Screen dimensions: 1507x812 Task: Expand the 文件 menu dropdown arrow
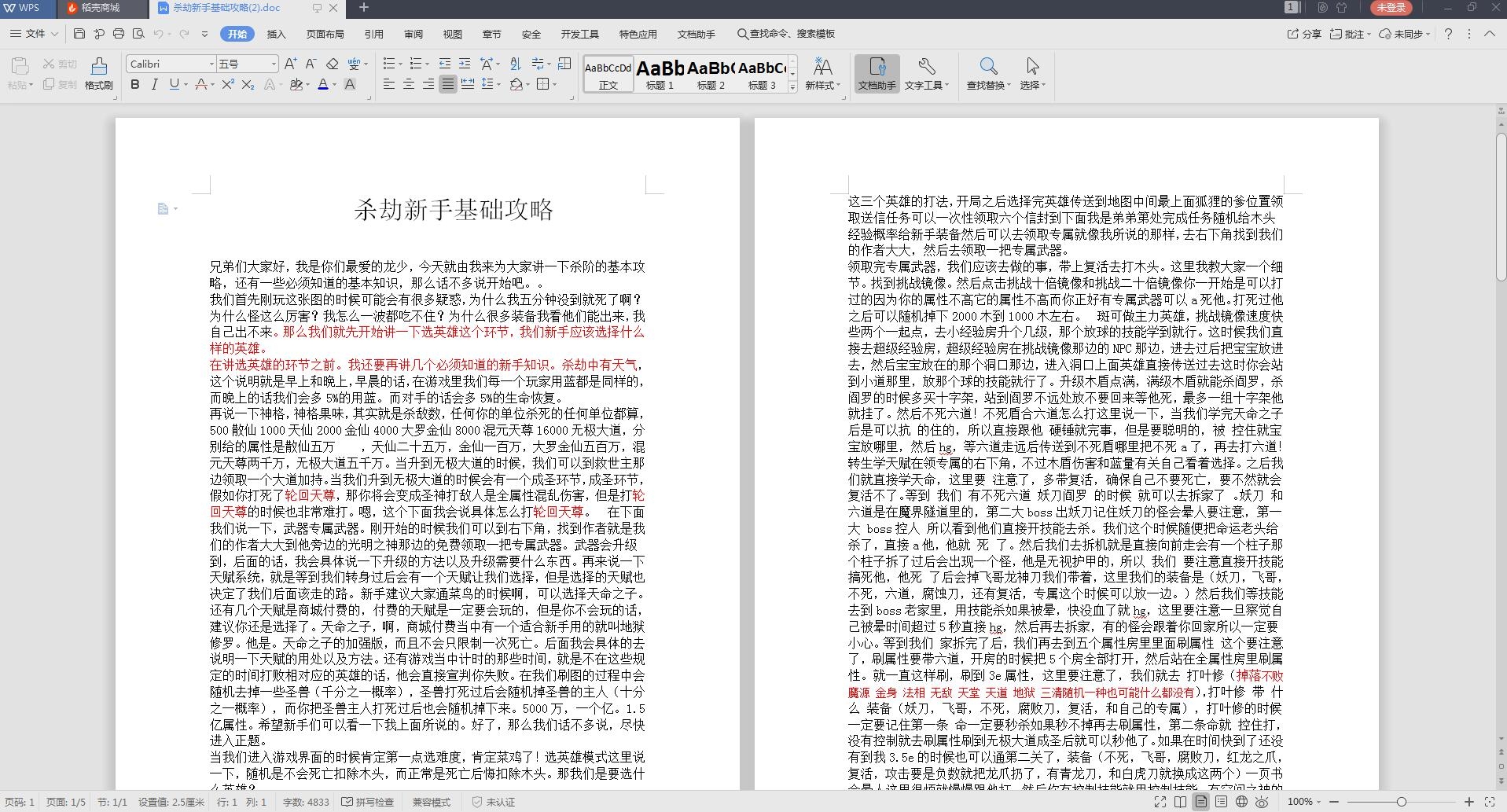[x=54, y=34]
